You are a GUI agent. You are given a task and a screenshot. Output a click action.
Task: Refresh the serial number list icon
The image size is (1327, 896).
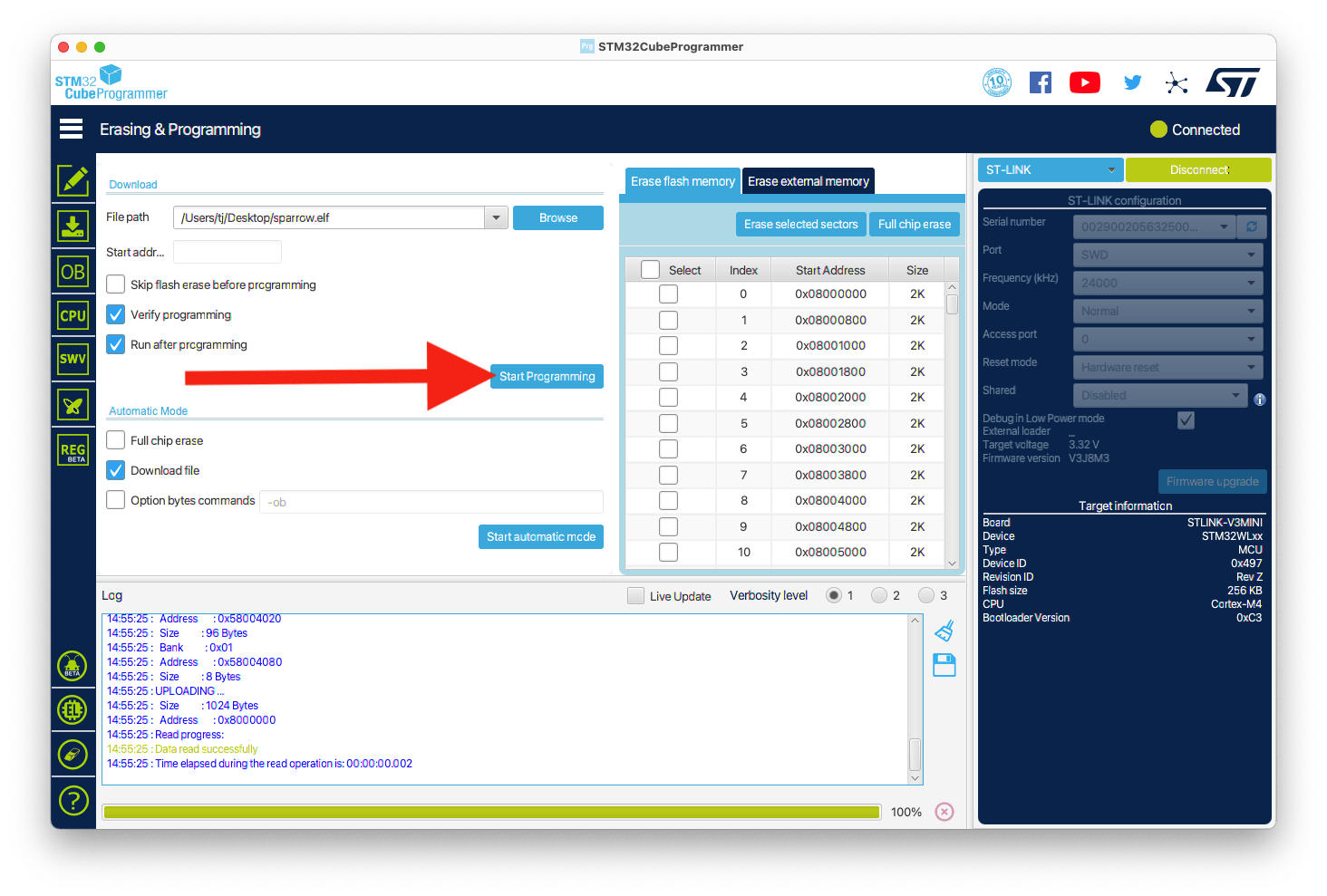coord(1252,226)
